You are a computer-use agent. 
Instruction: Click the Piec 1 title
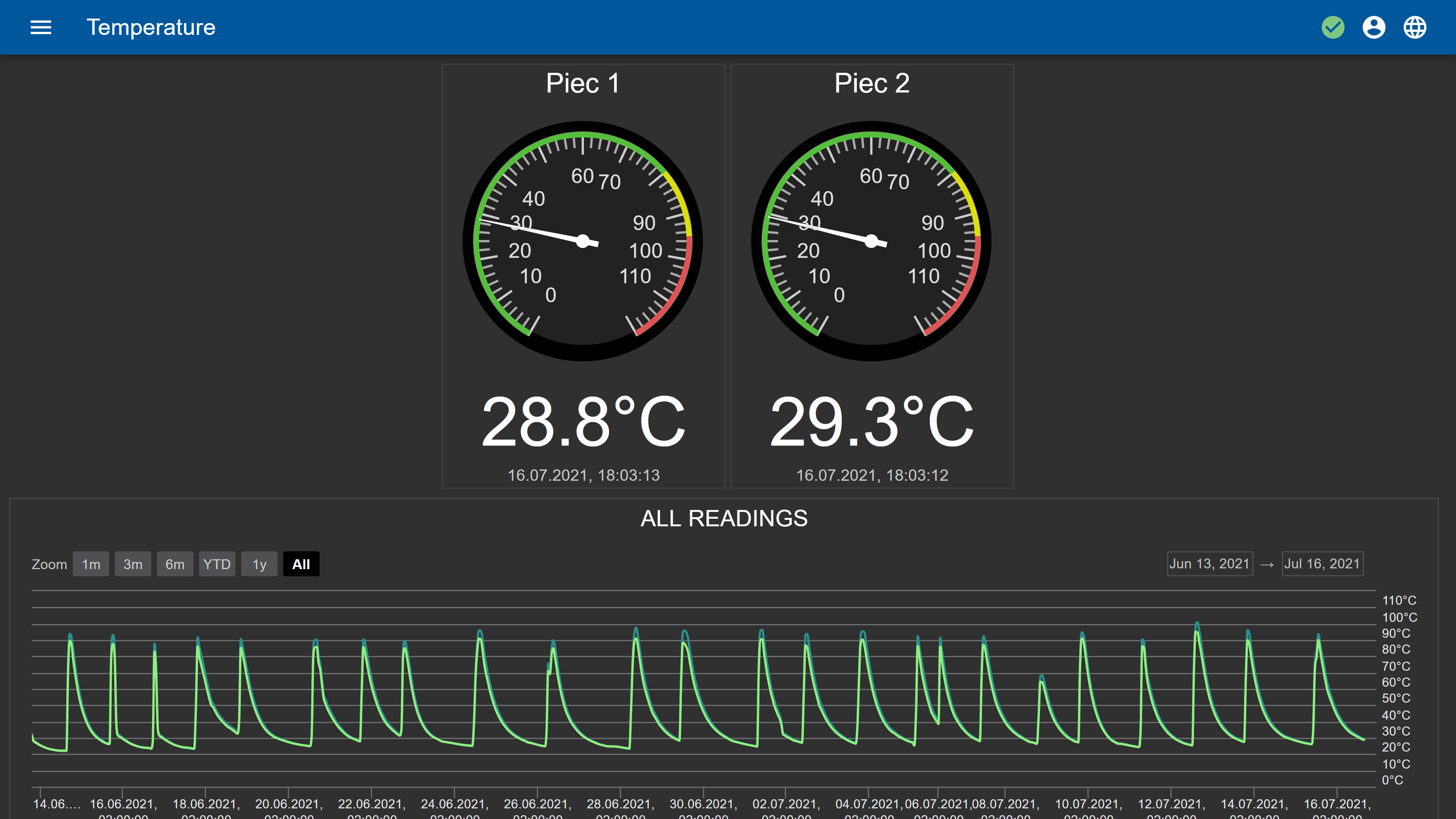click(x=583, y=84)
